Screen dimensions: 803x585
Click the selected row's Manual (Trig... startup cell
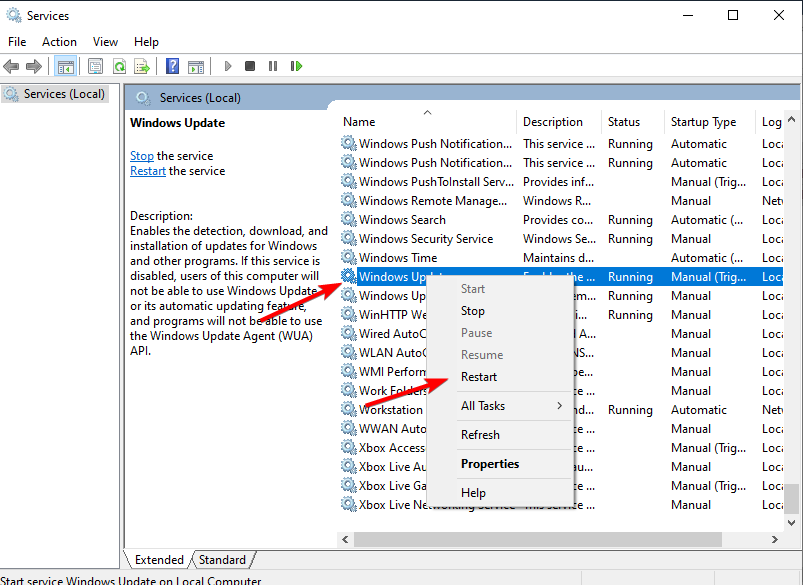[708, 277]
